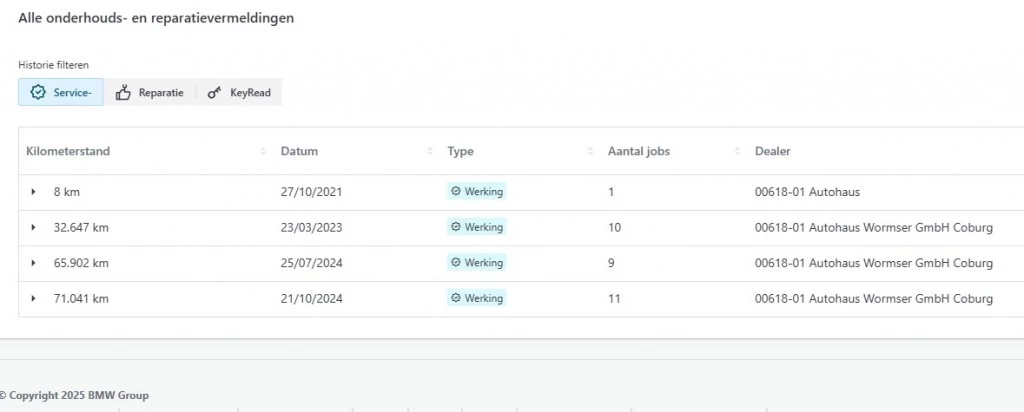Click sort arrows in Datum column
The image size is (1024, 412).
coord(430,151)
